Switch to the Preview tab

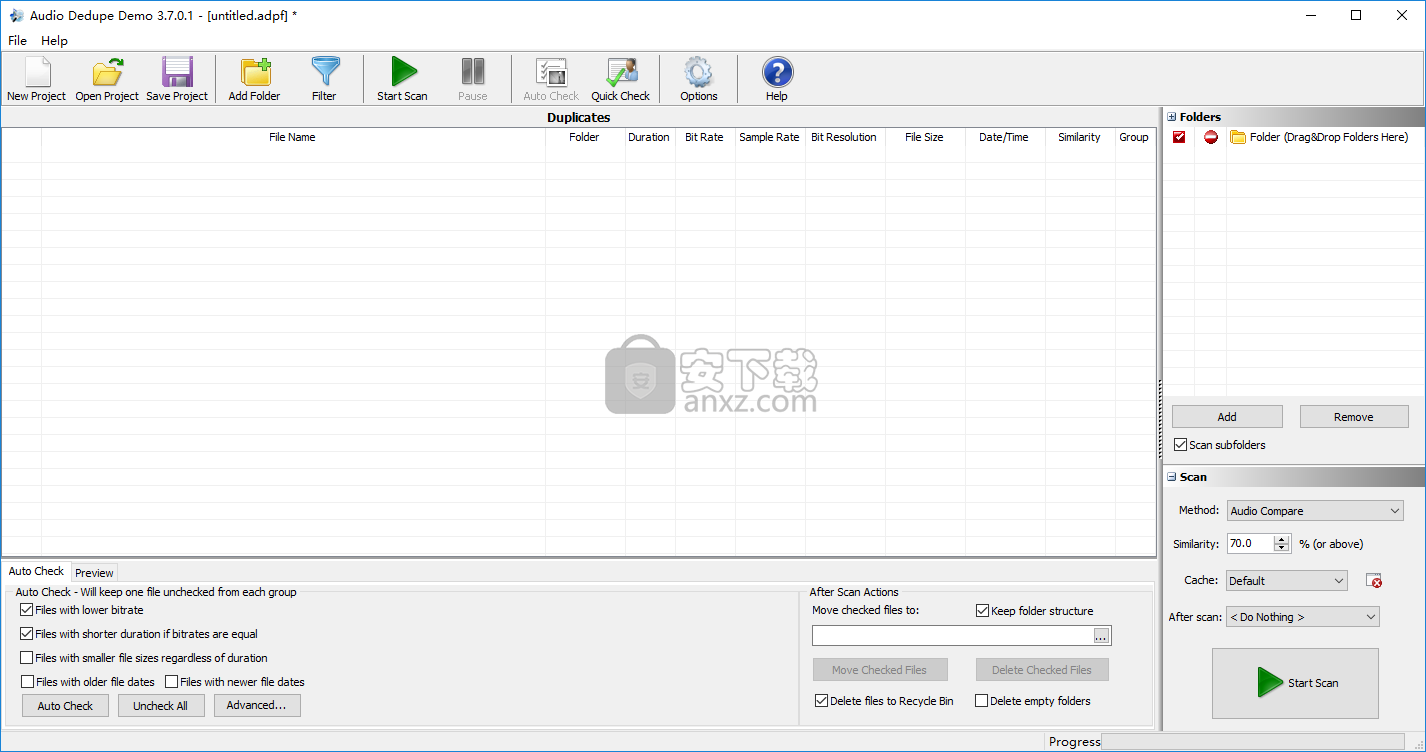pyautogui.click(x=94, y=573)
